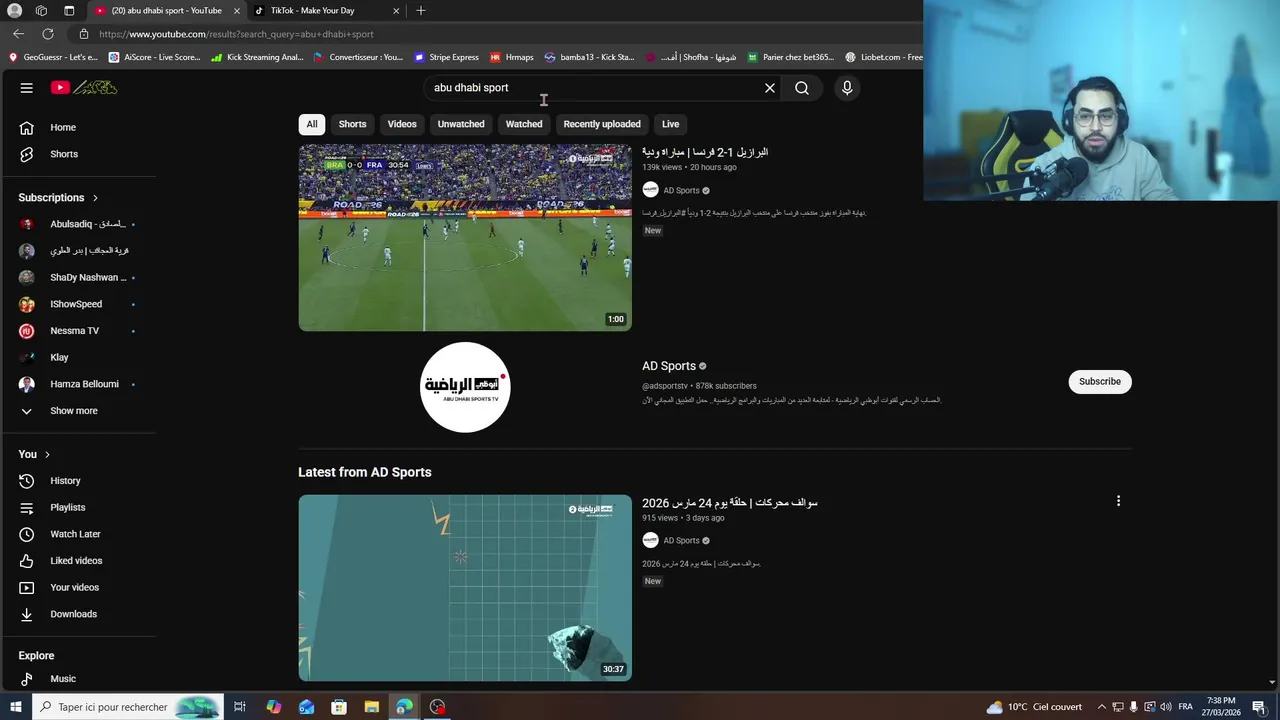This screenshot has height=720, width=1280.
Task: View site information lock icon
Action: 84,34
